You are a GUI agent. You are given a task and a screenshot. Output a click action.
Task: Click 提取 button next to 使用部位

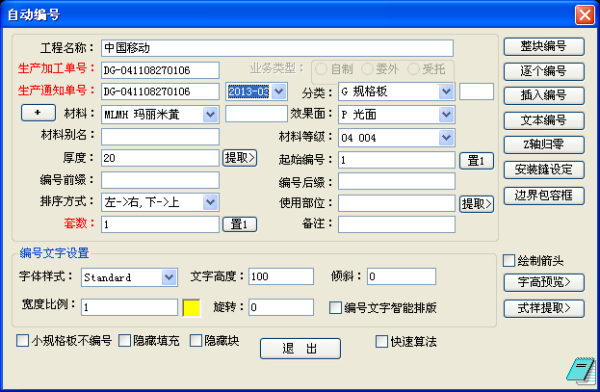pyautogui.click(x=476, y=204)
